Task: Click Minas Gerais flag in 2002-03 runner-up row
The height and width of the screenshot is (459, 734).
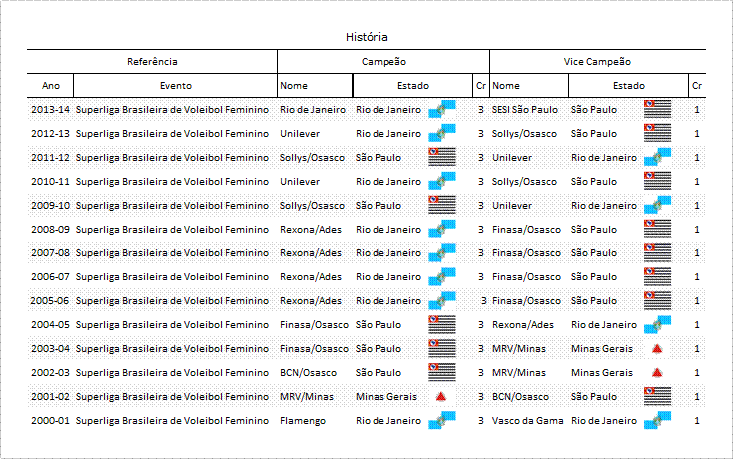Action: click(x=657, y=372)
